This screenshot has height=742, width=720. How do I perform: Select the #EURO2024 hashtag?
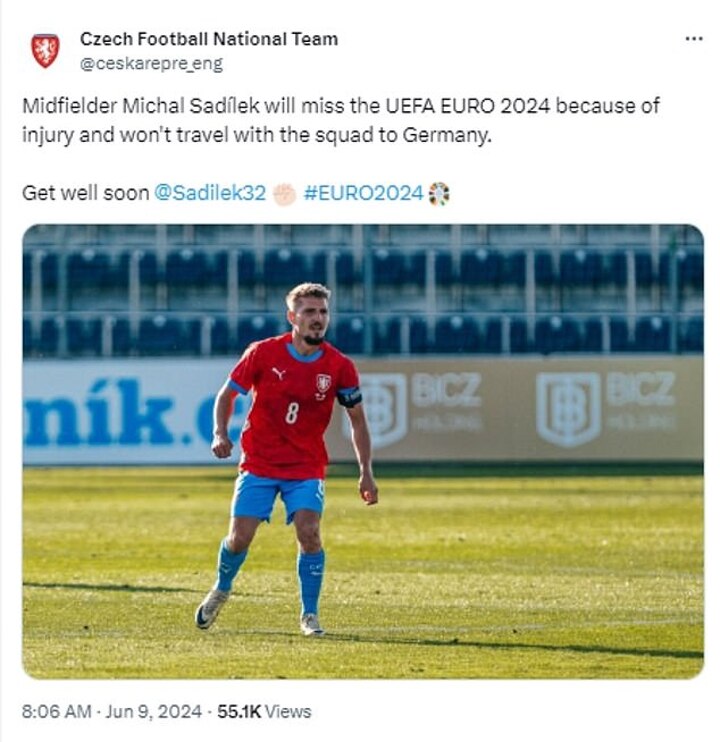363,193
